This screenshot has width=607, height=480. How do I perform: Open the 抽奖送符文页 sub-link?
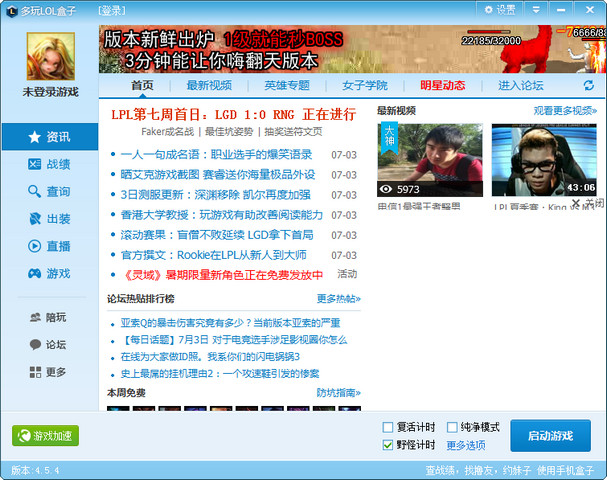pos(293,132)
